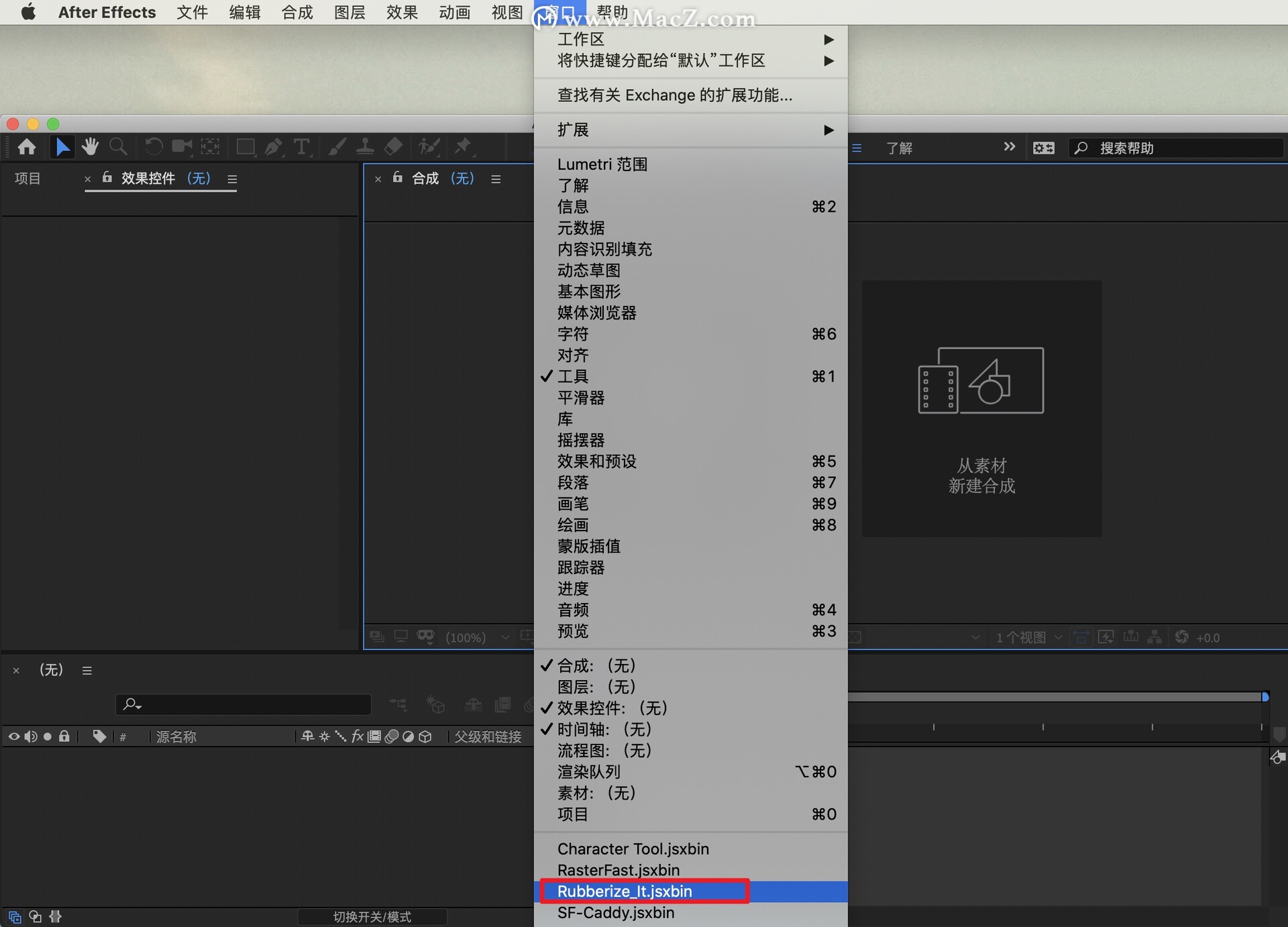Open the magnification (100%) dropdown

pyautogui.click(x=477, y=637)
